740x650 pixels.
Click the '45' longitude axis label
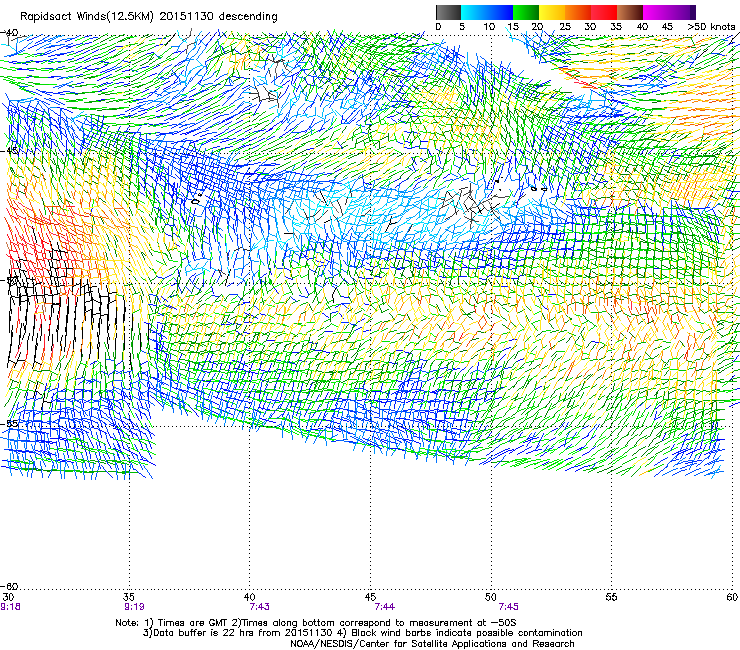370,597
